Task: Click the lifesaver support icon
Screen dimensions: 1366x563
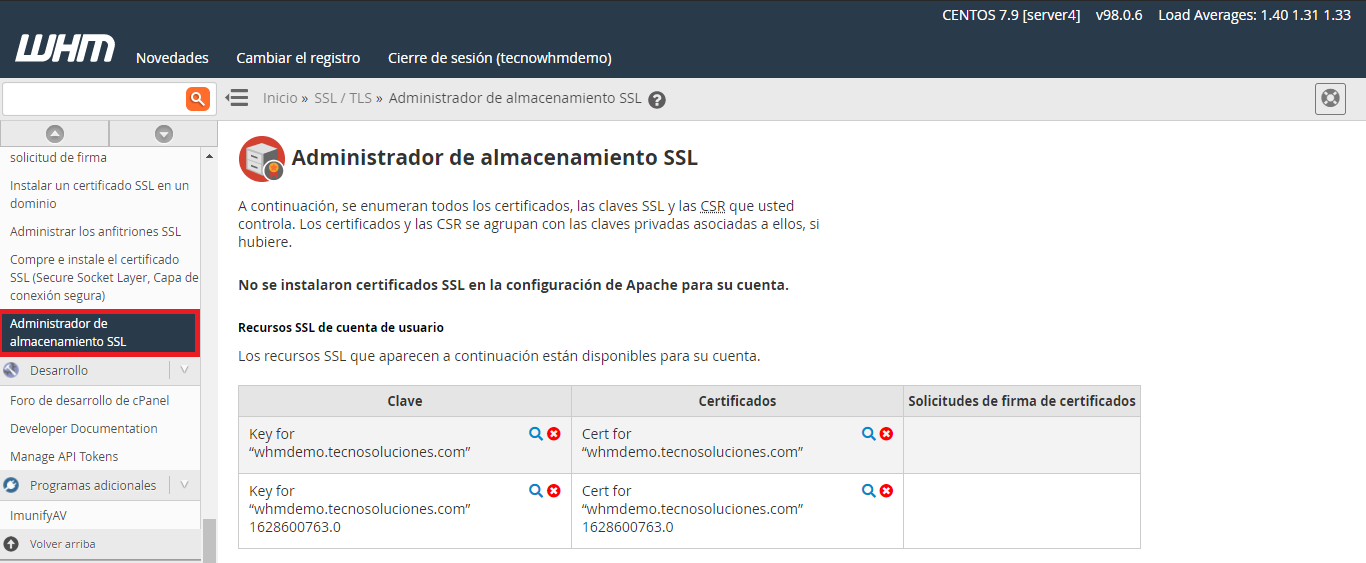Action: pyautogui.click(x=1330, y=98)
